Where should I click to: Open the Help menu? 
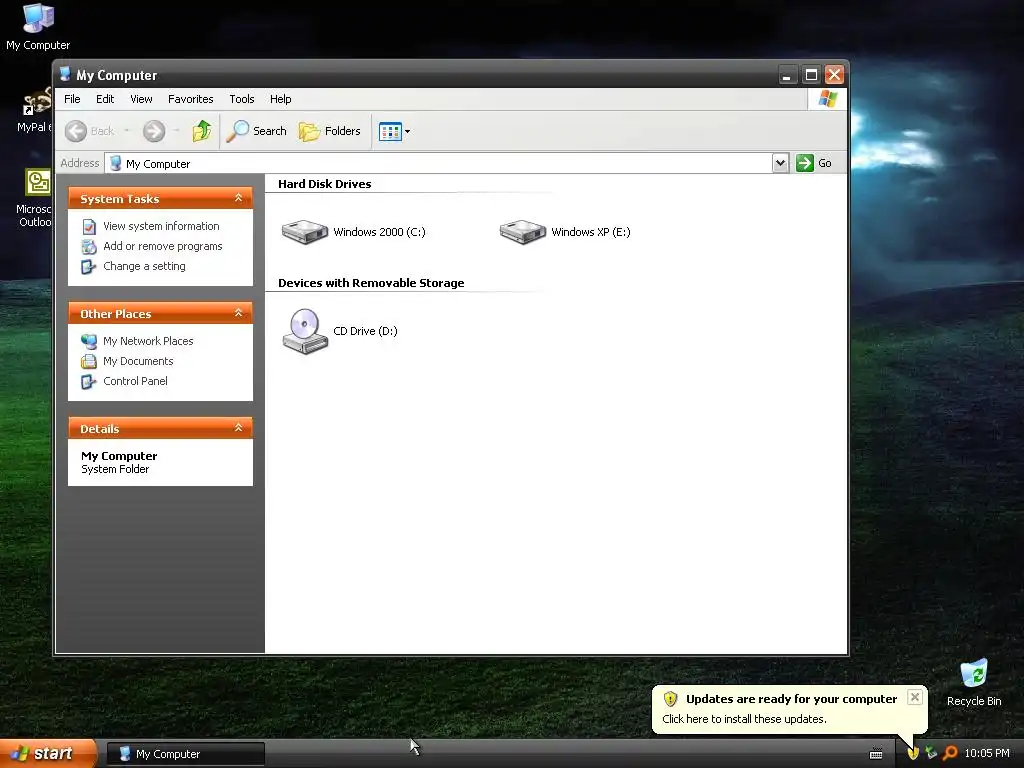pos(280,99)
